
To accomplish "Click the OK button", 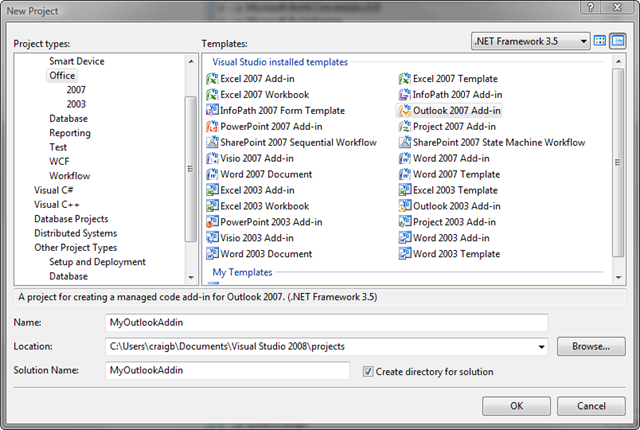I will (516, 406).
